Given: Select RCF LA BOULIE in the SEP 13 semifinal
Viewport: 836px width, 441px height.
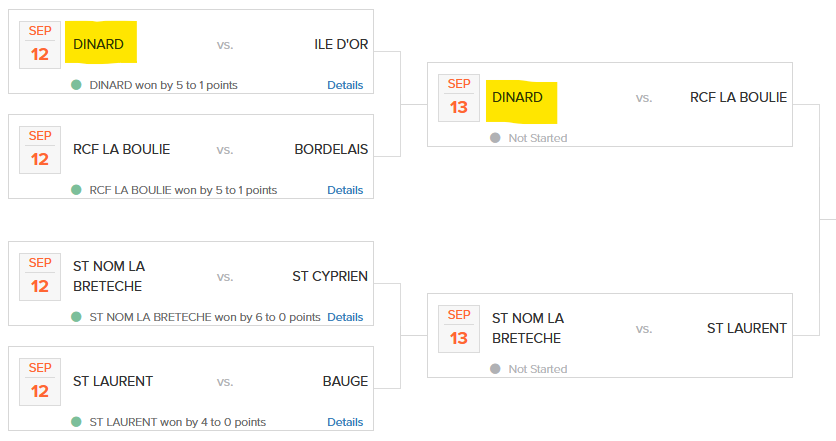Looking at the screenshot, I should (x=738, y=97).
